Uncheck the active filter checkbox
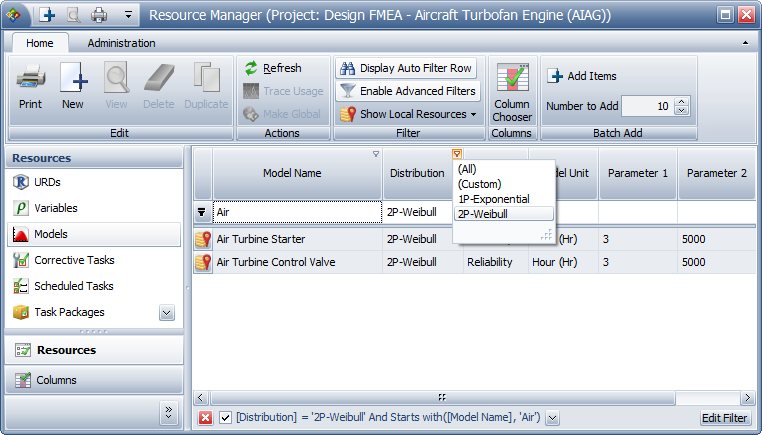 225,418
